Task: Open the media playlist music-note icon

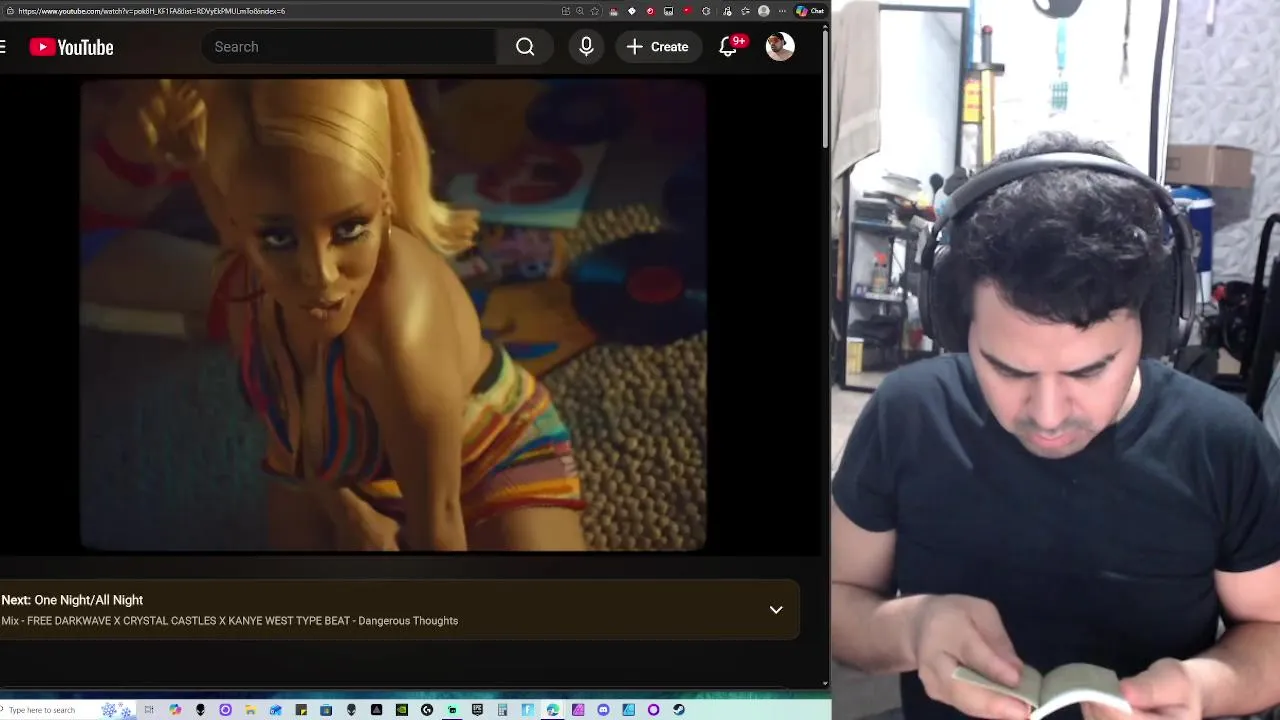Action: point(727,11)
